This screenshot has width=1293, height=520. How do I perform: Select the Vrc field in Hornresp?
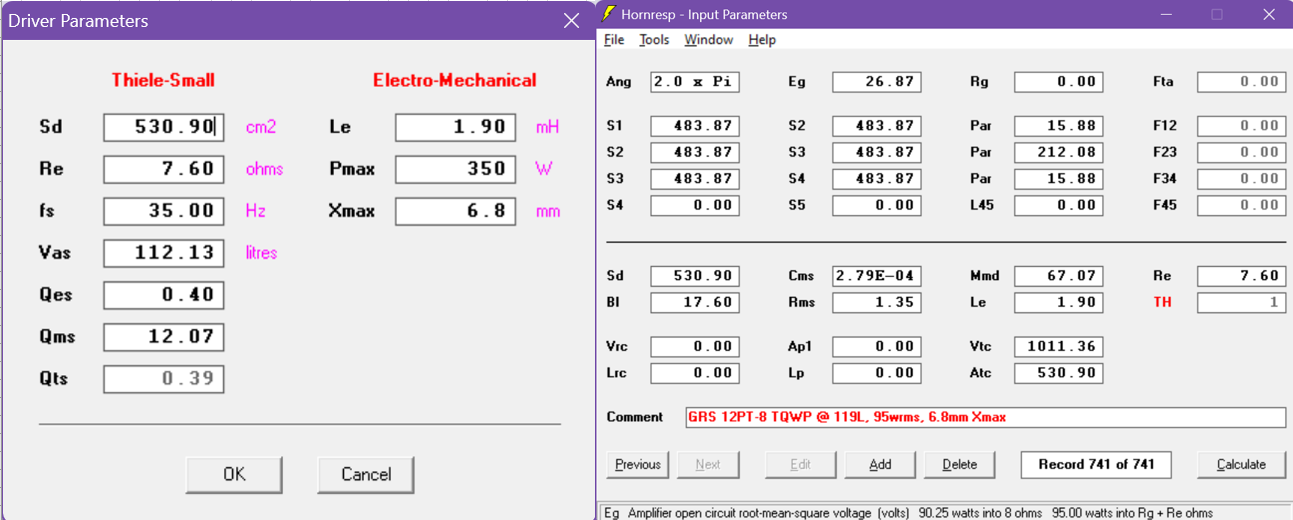[695, 347]
